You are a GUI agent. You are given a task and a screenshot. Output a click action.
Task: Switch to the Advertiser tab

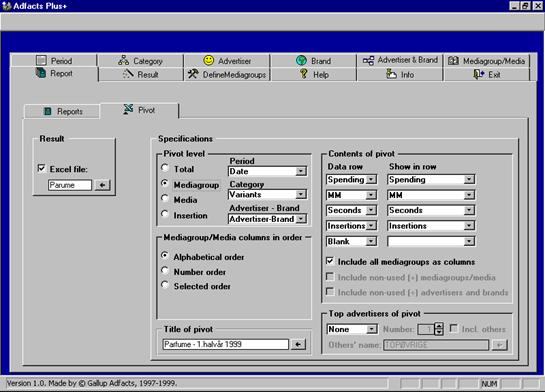pyautogui.click(x=227, y=60)
